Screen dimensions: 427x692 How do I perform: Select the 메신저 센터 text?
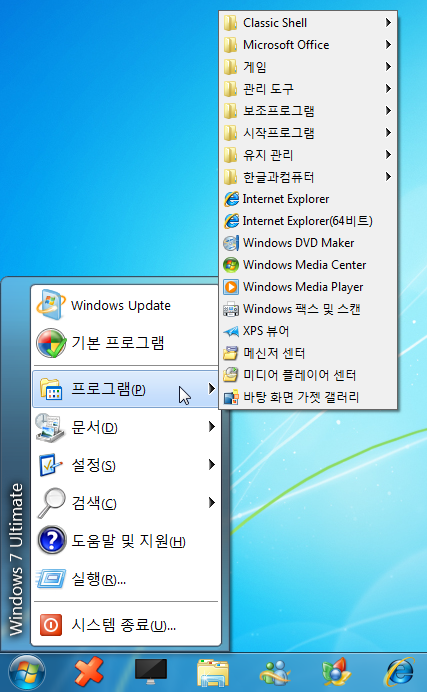pos(274,353)
